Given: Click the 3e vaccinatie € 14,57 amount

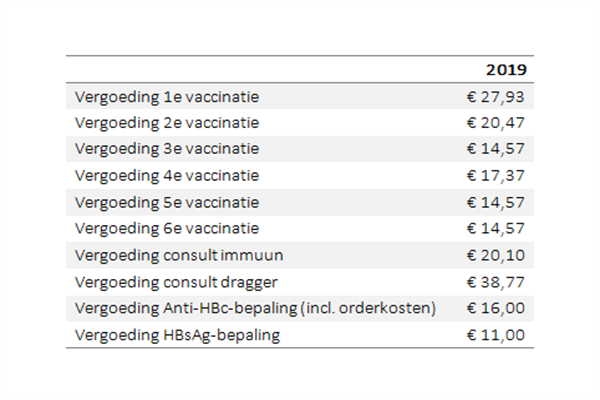Looking at the screenshot, I should coord(497,149).
